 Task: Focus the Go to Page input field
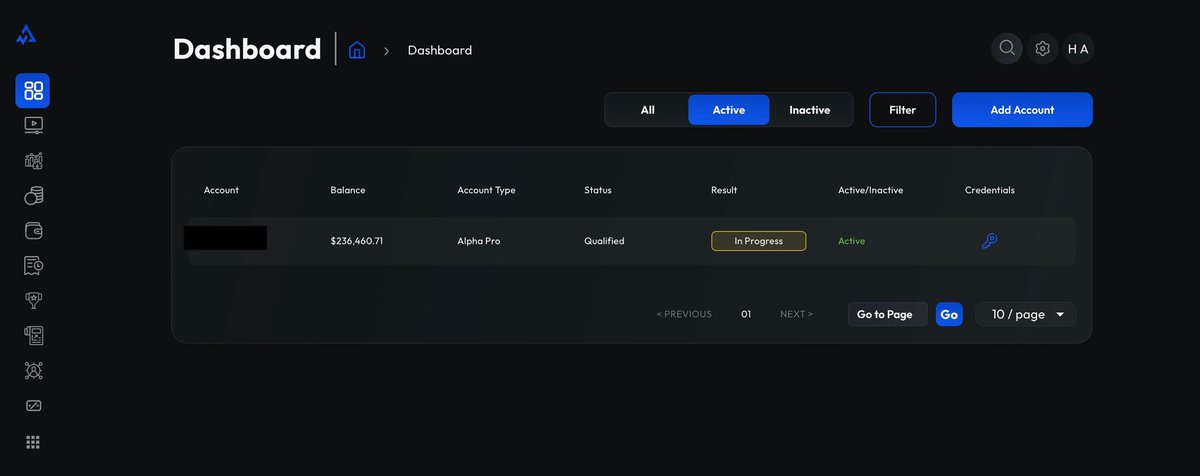888,314
